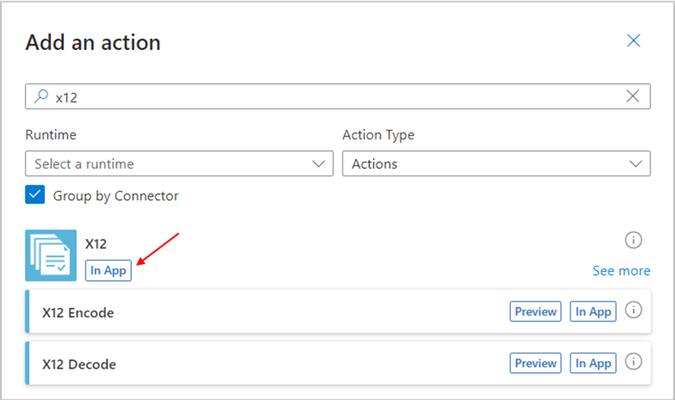The image size is (675, 400).
Task: Click the Runtime dropdown chevron arrow
Action: pyautogui.click(x=319, y=164)
